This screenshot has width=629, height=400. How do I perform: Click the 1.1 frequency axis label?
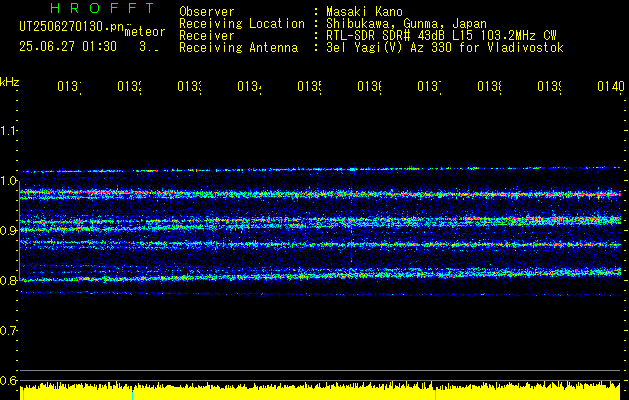tap(8, 130)
